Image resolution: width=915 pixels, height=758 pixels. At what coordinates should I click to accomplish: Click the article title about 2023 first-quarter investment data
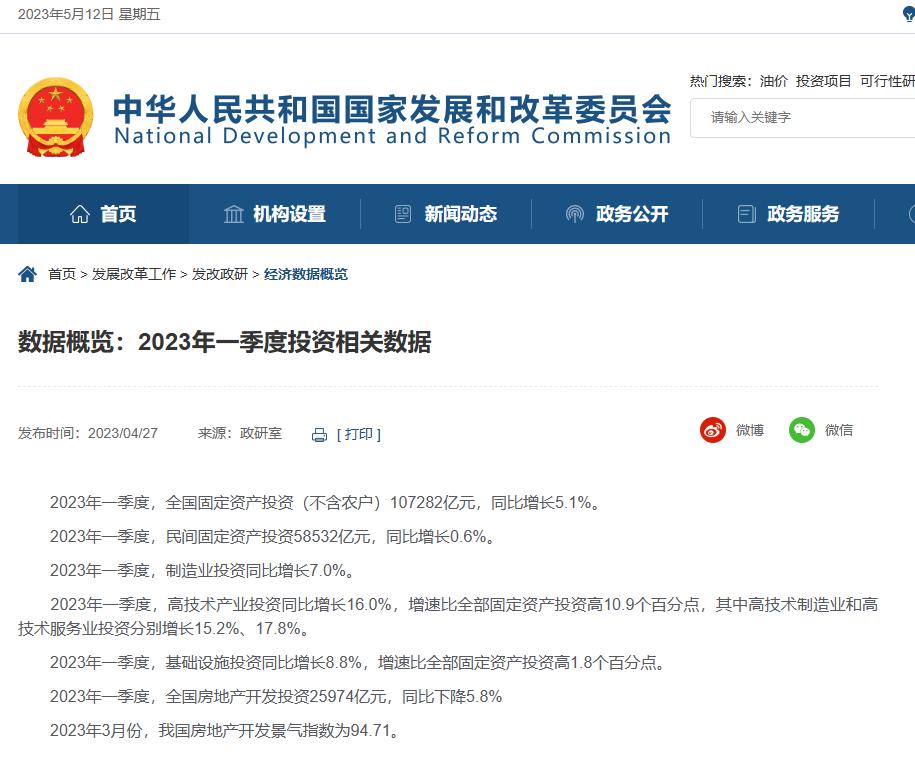click(x=226, y=342)
